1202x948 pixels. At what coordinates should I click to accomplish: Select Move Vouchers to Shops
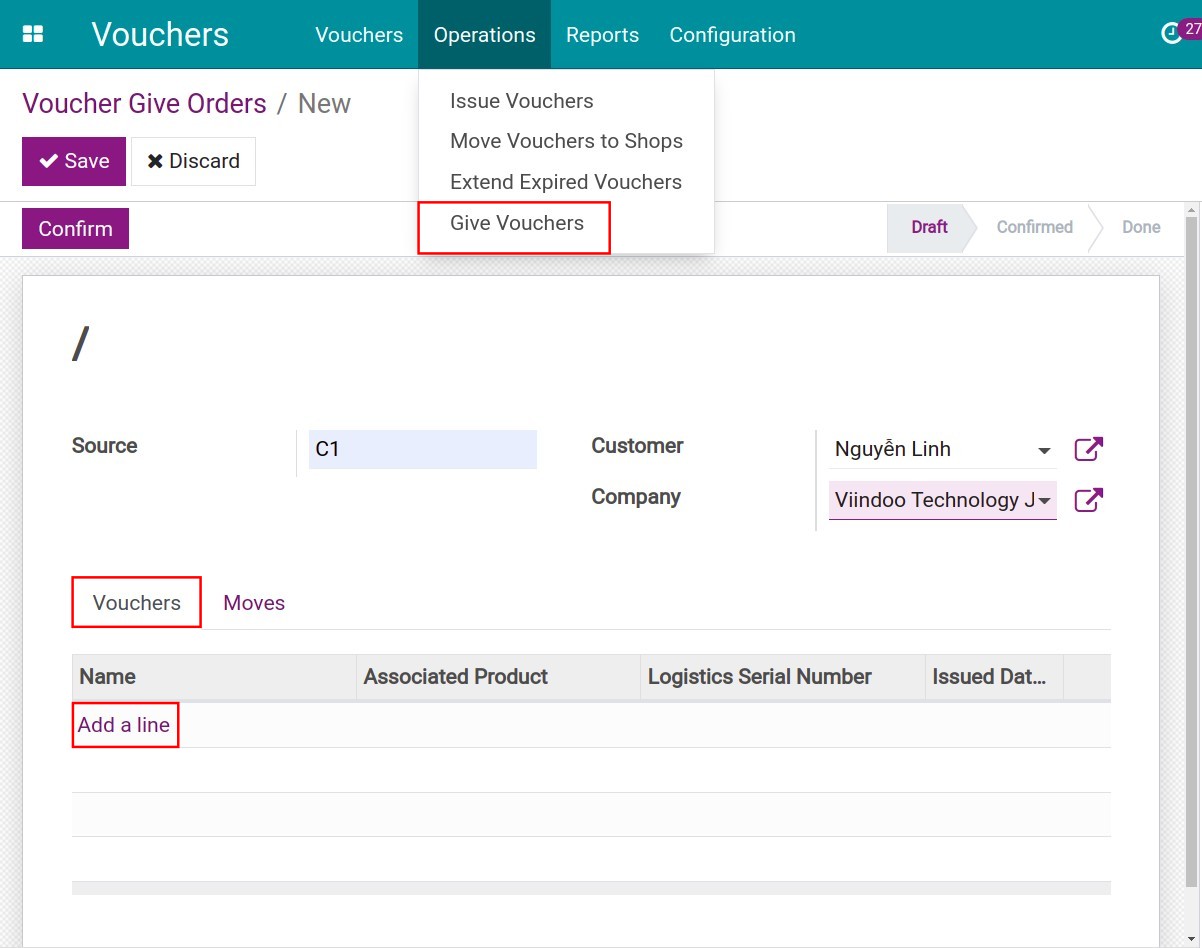coord(566,141)
